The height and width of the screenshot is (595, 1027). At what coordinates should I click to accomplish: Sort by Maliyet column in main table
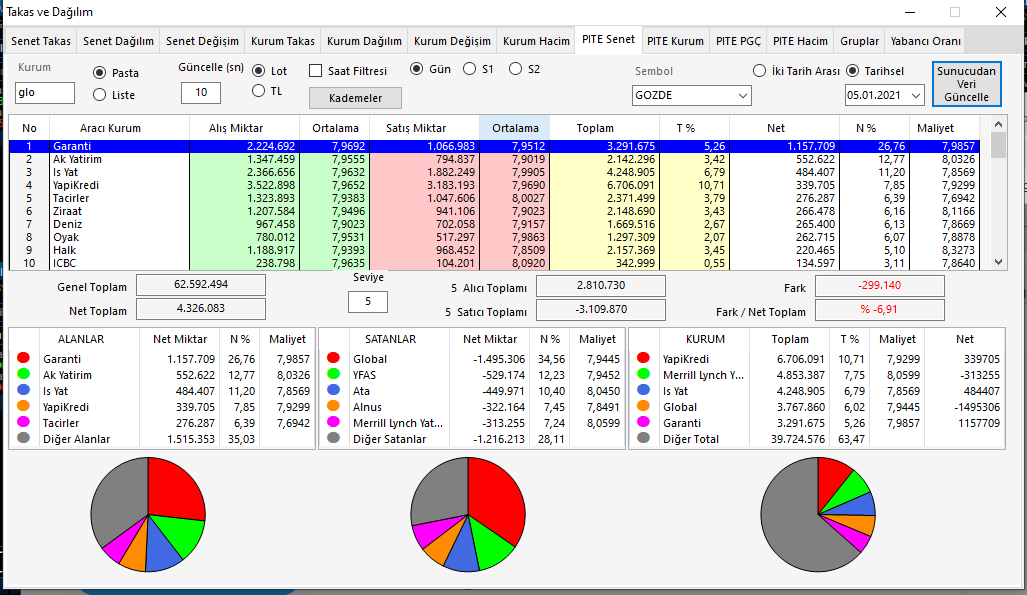pyautogui.click(x=944, y=128)
